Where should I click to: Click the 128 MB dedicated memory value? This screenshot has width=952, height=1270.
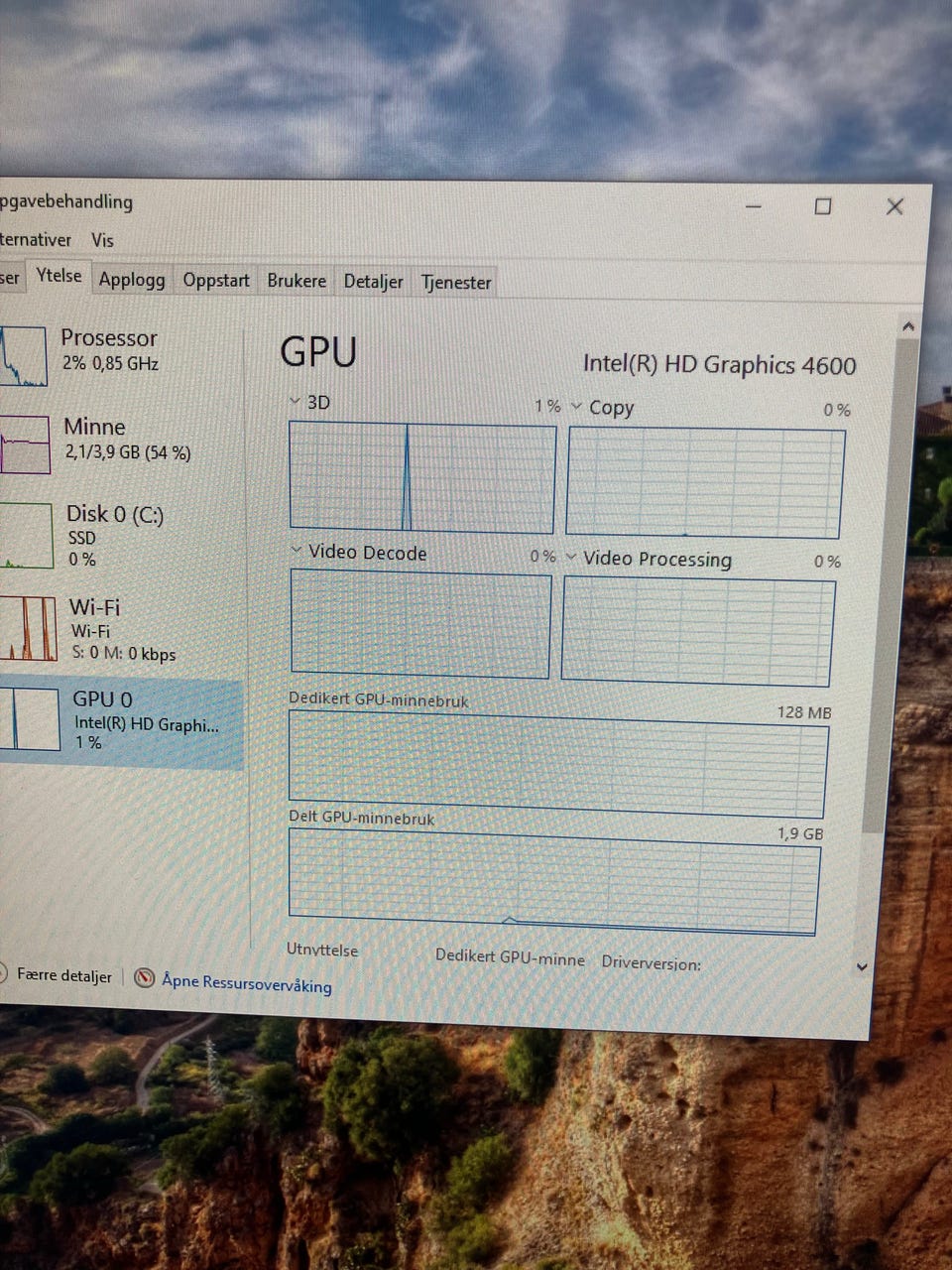[x=804, y=712]
